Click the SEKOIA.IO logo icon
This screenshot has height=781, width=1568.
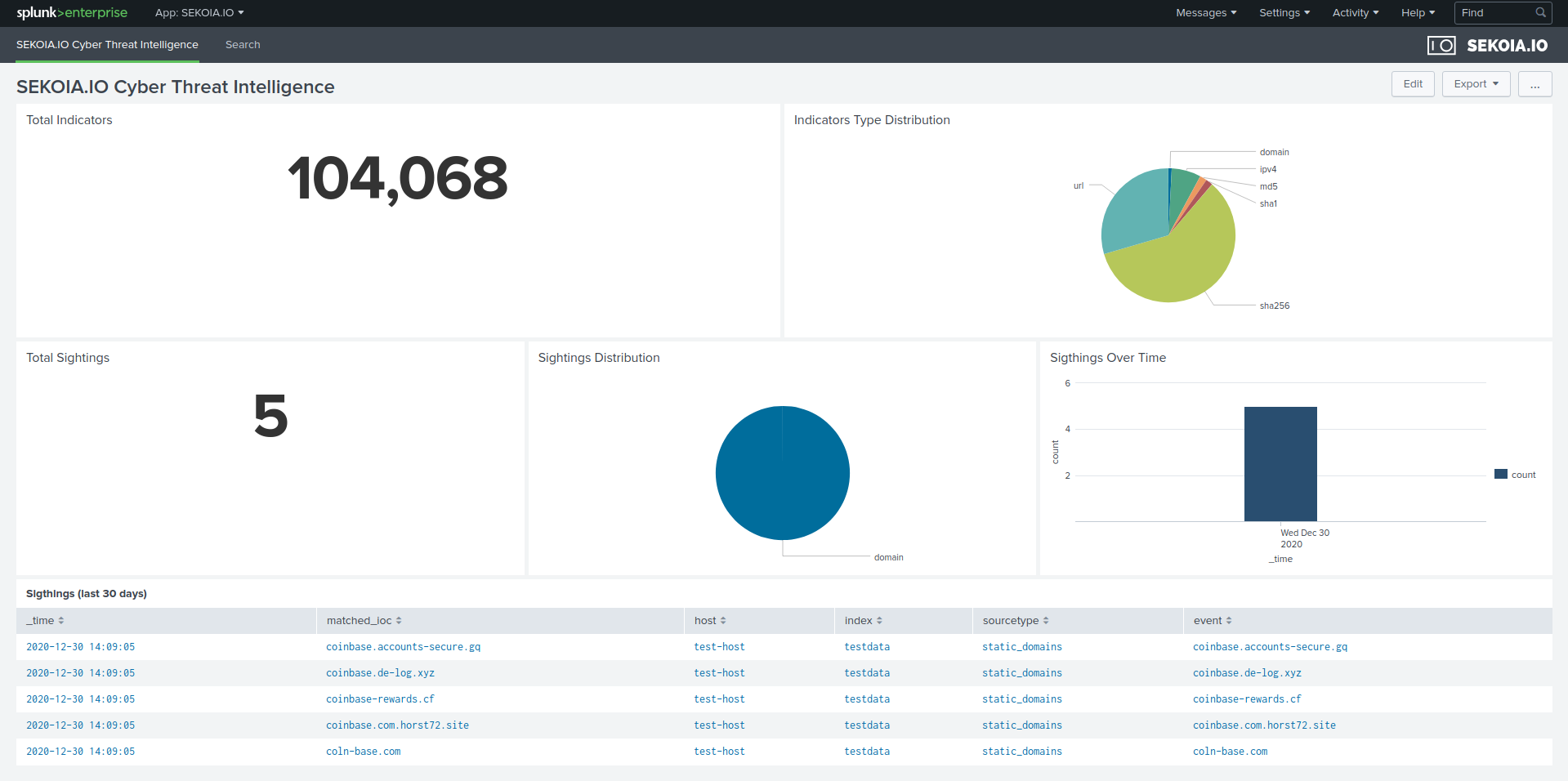(1441, 45)
